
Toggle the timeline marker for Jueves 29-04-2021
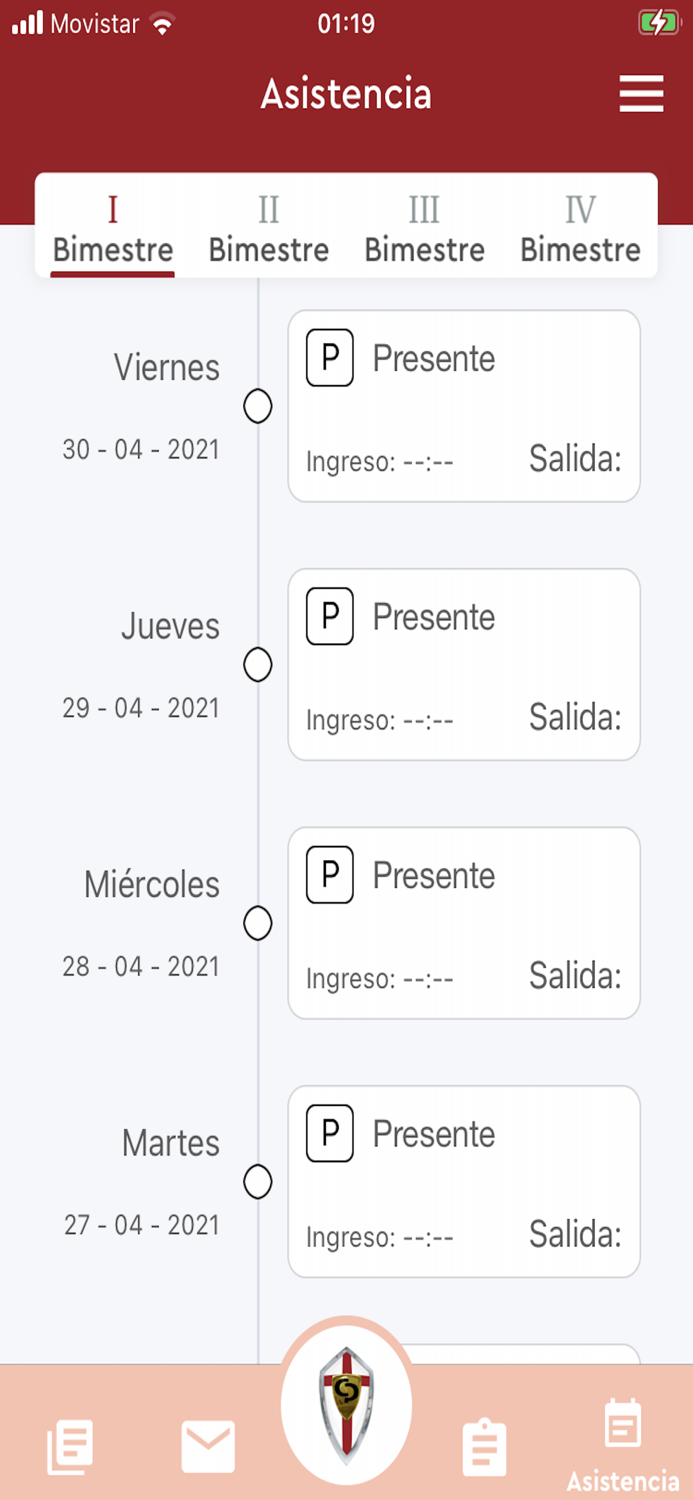(x=258, y=664)
